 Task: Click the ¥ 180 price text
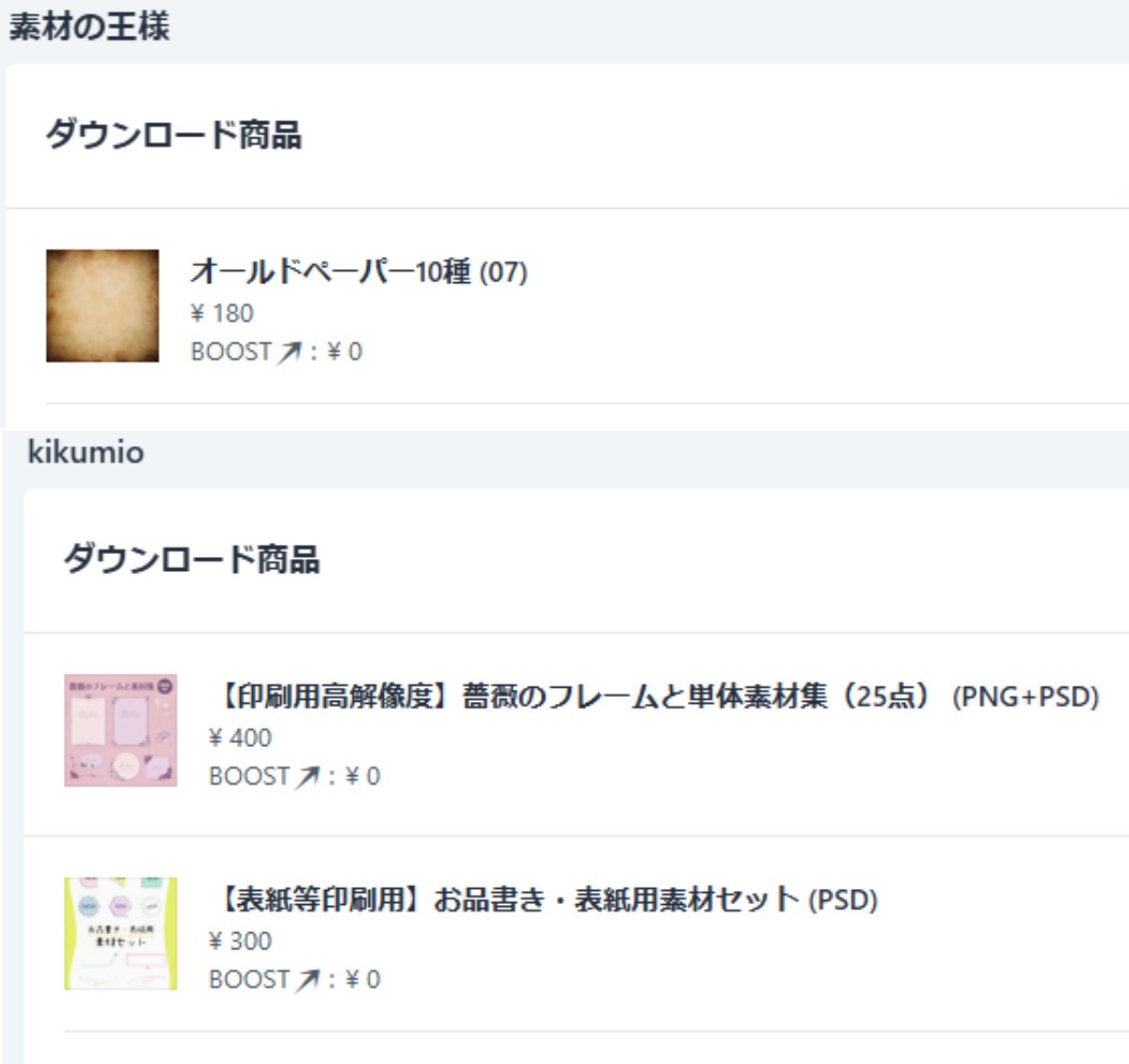tap(222, 313)
